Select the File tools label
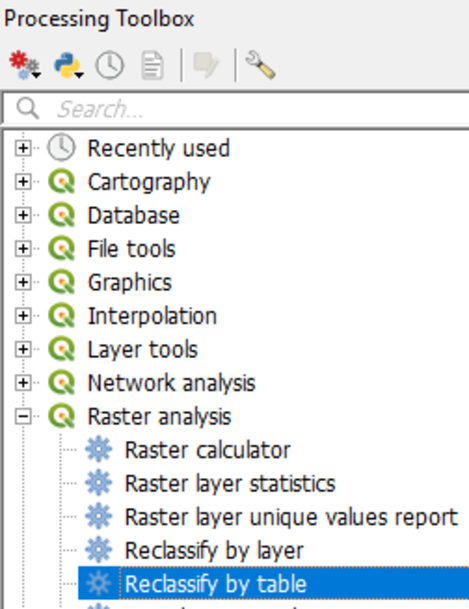This screenshot has height=609, width=469. [x=131, y=249]
